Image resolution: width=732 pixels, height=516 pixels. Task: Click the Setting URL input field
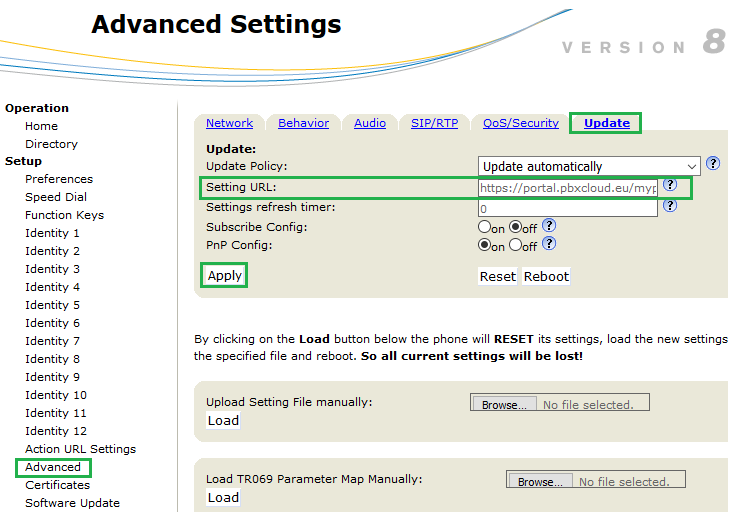567,187
